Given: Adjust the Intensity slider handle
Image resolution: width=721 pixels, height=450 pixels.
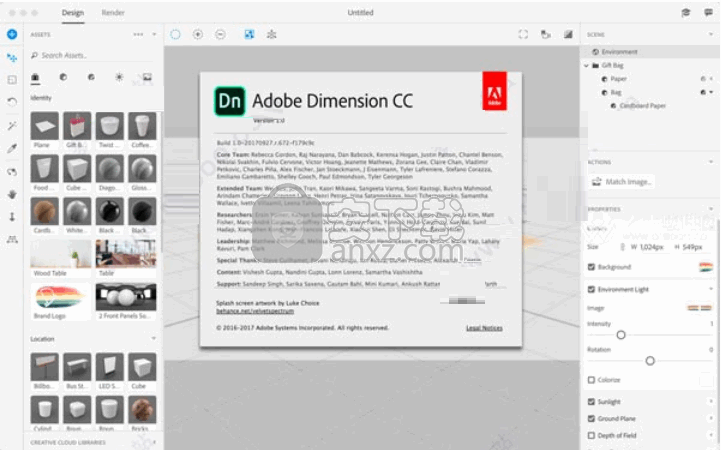Looking at the screenshot, I should (621, 335).
